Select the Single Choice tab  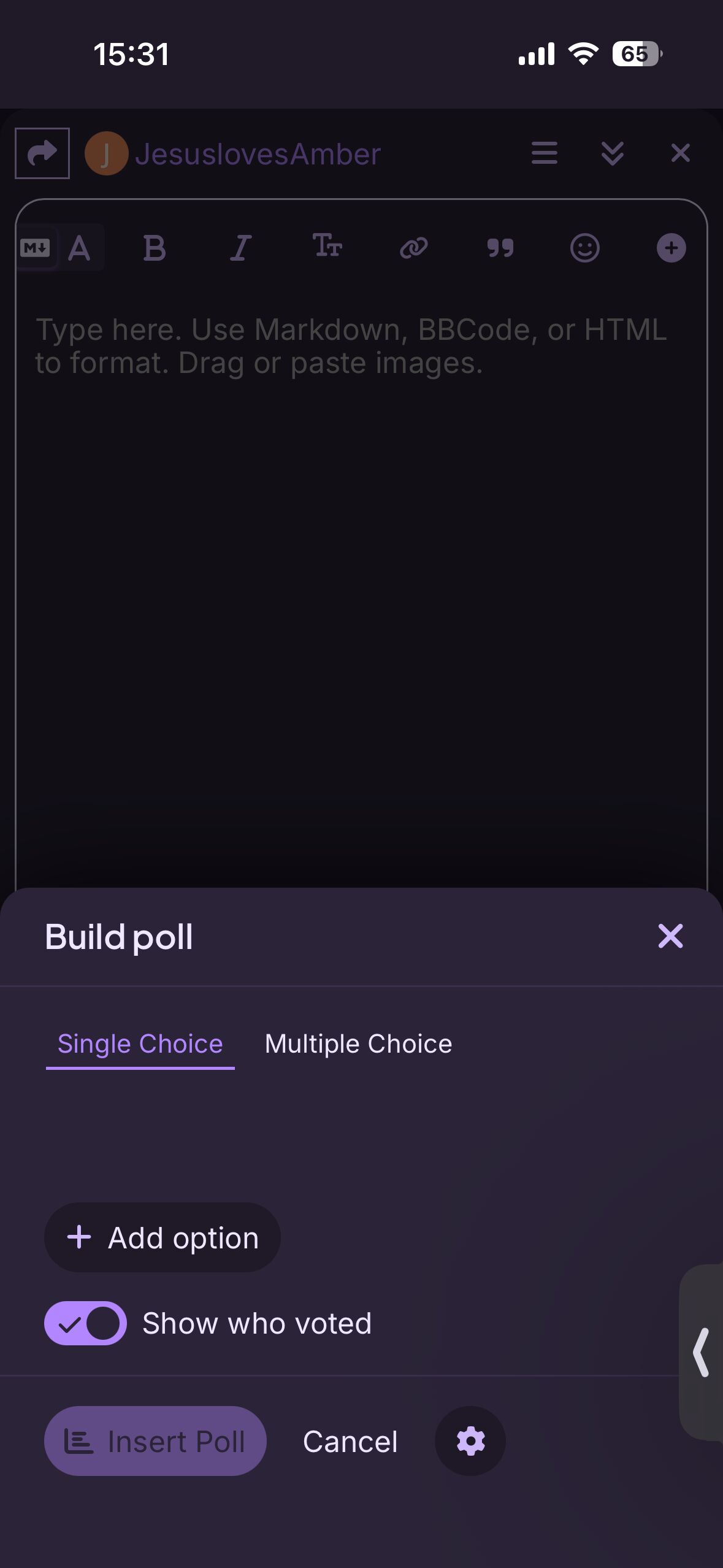(140, 1044)
